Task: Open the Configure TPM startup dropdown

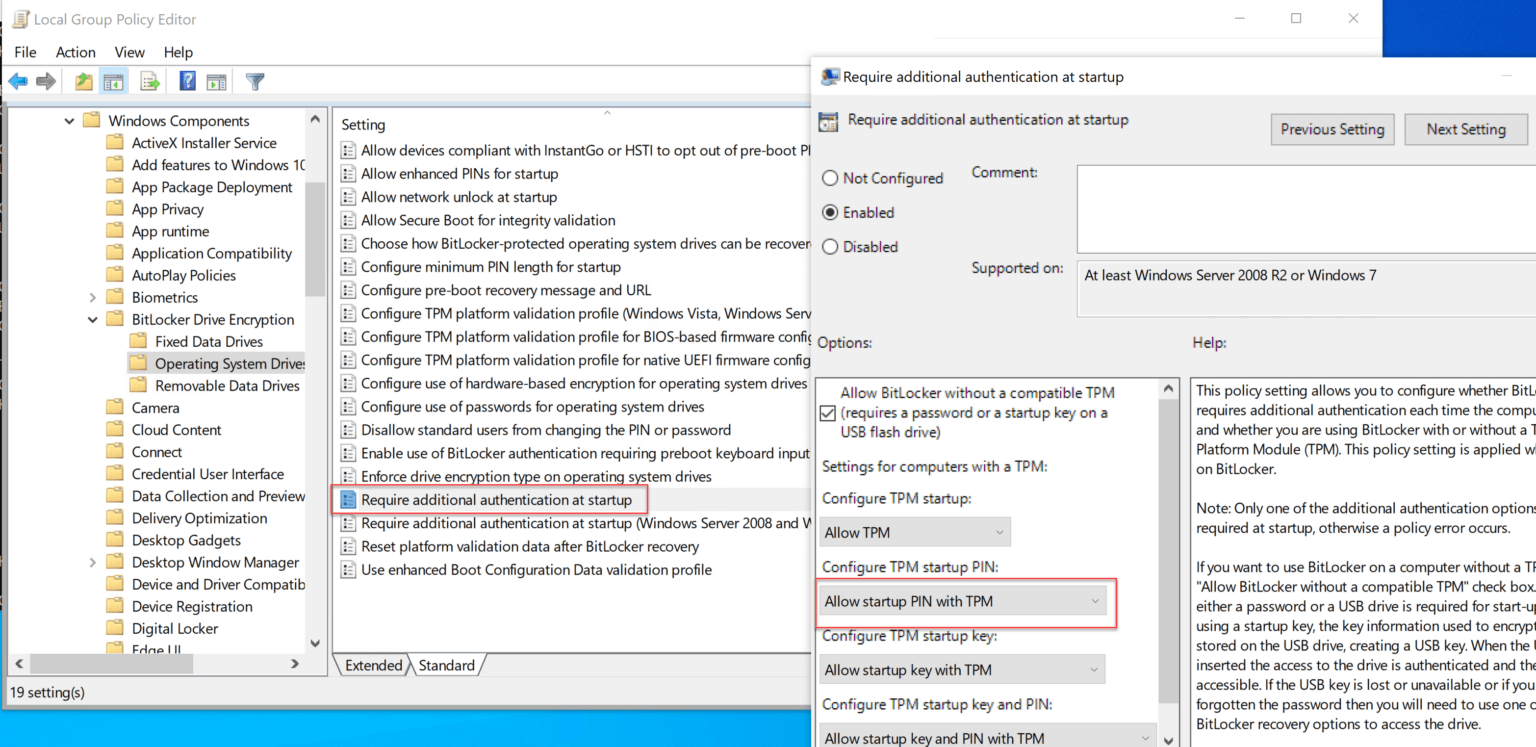Action: (x=913, y=532)
